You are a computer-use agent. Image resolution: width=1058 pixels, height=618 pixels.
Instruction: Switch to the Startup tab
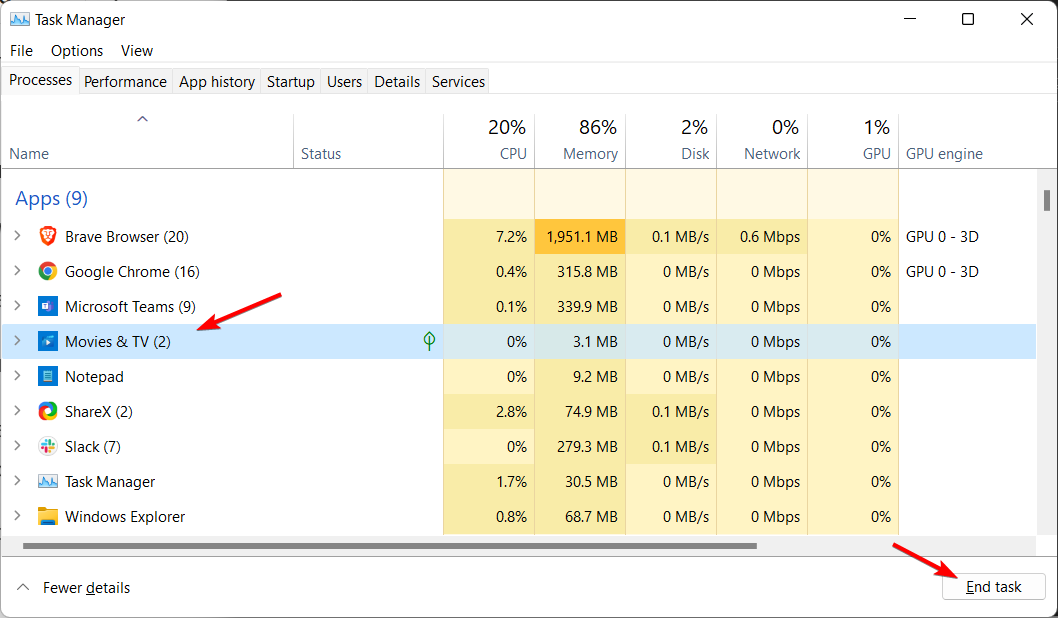(x=291, y=82)
